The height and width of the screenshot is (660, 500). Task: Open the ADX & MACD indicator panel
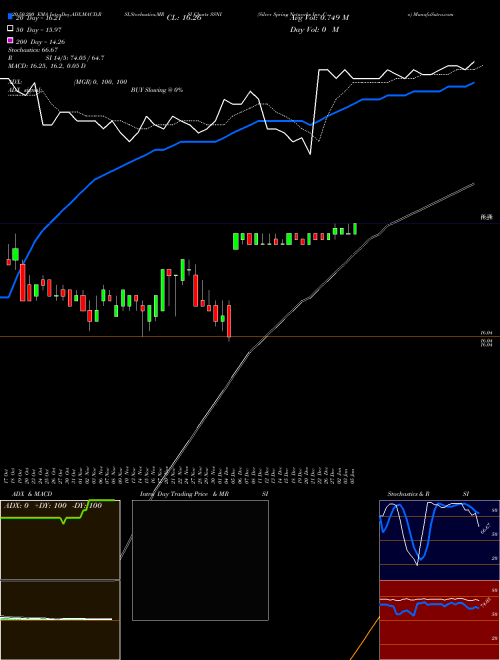click(60, 580)
